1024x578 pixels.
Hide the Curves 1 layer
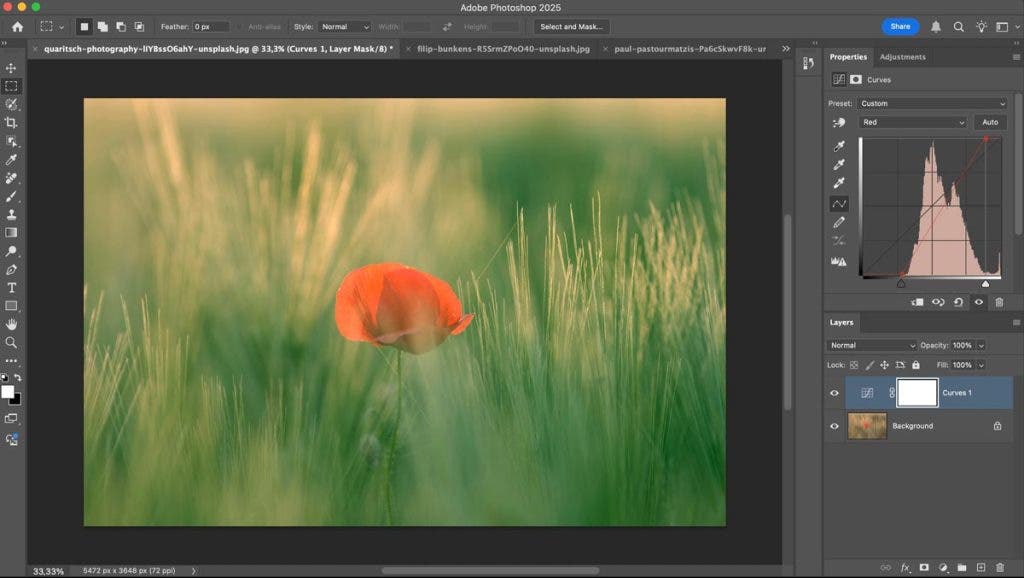834,393
